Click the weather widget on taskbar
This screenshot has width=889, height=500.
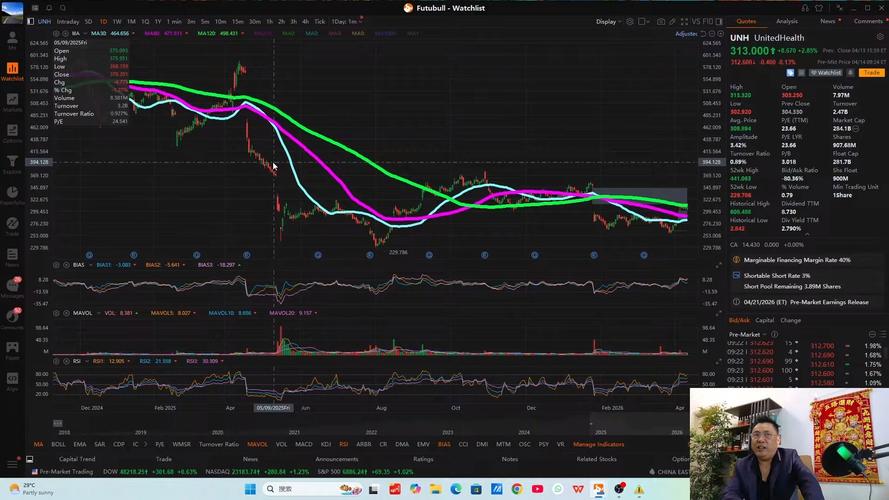33,489
